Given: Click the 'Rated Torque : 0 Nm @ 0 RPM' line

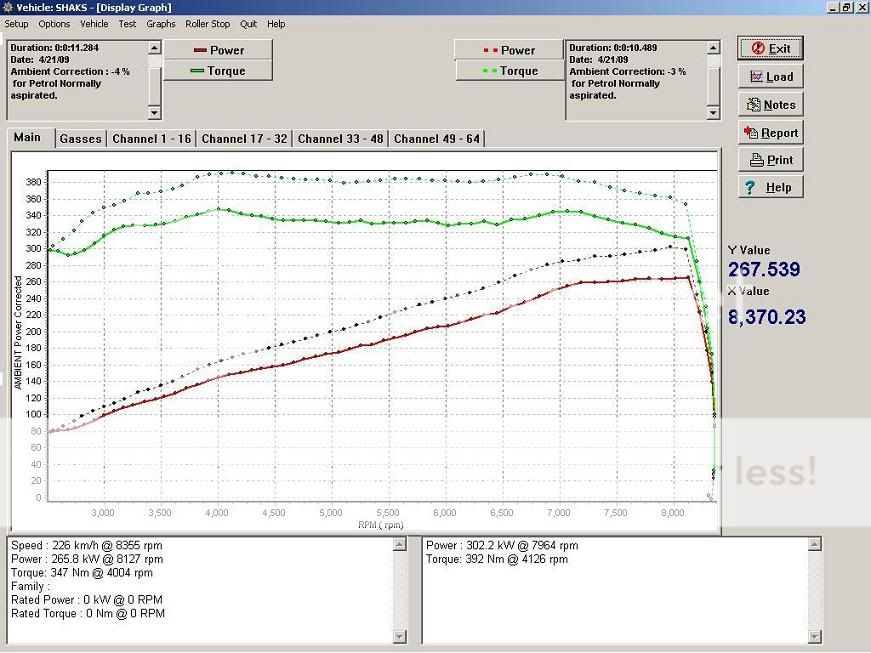Looking at the screenshot, I should click(88, 614).
